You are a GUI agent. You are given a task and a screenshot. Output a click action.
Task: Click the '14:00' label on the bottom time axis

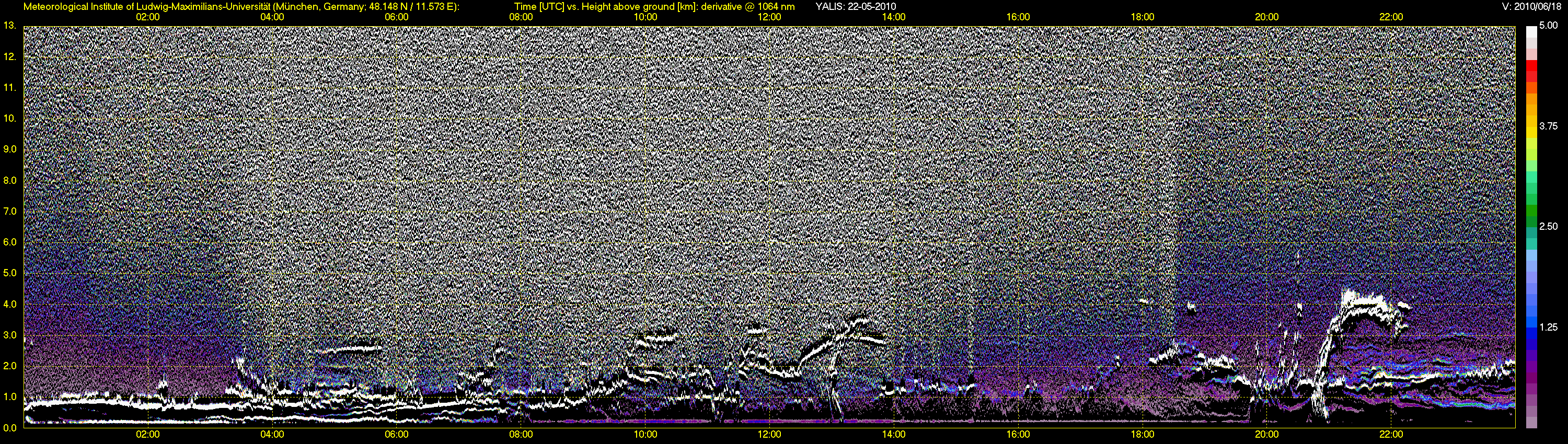(x=894, y=434)
